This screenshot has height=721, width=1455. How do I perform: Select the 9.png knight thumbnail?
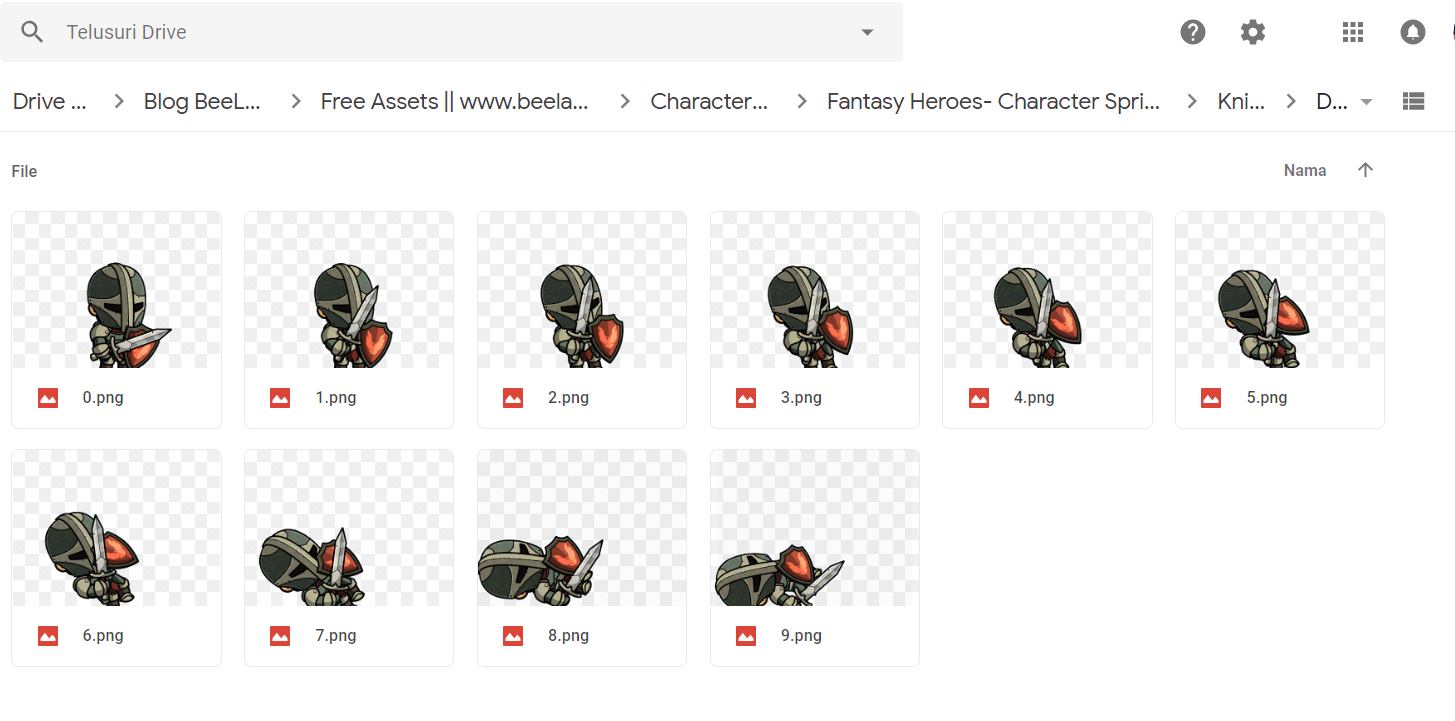coord(815,528)
